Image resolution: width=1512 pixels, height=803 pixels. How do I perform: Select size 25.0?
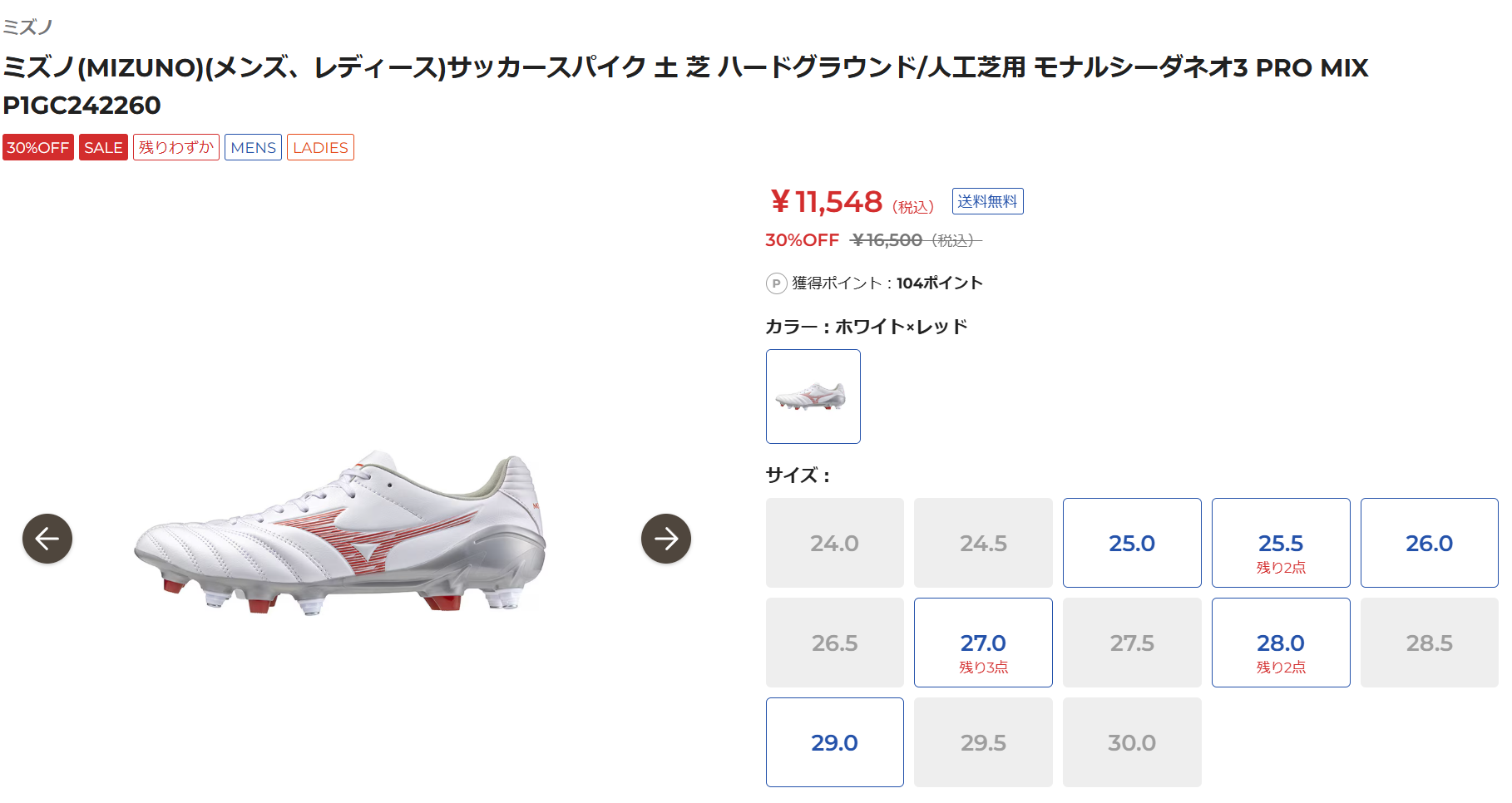click(x=1131, y=543)
